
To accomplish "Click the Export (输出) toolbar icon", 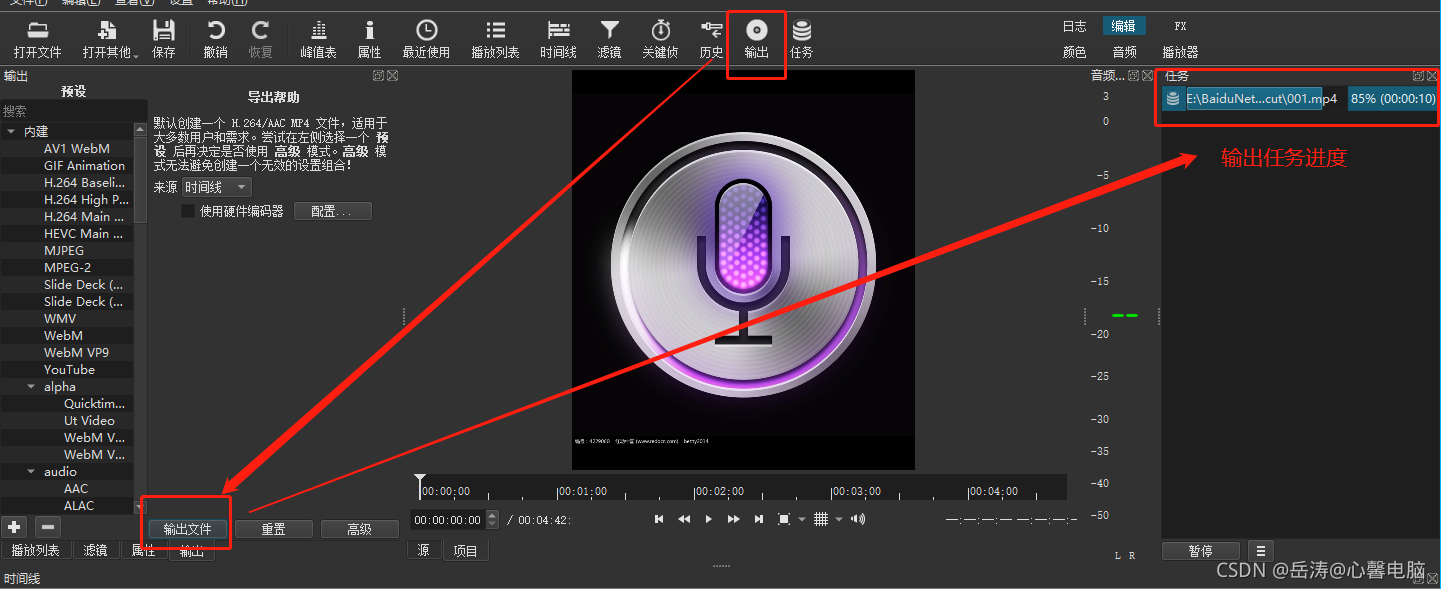I will coord(757,31).
